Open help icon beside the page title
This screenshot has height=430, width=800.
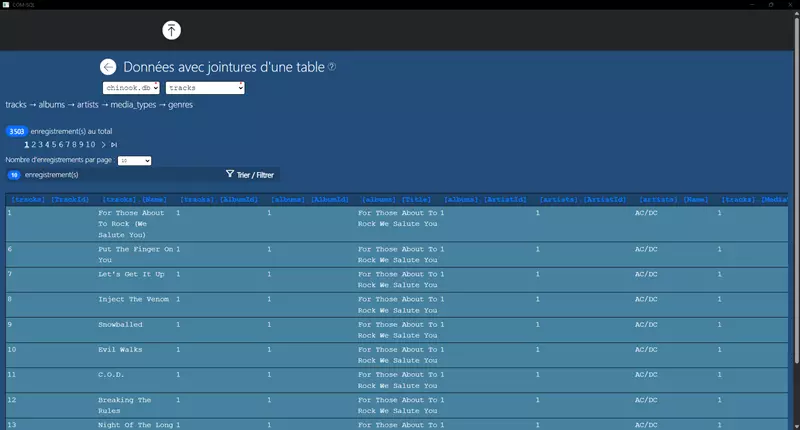(x=332, y=66)
